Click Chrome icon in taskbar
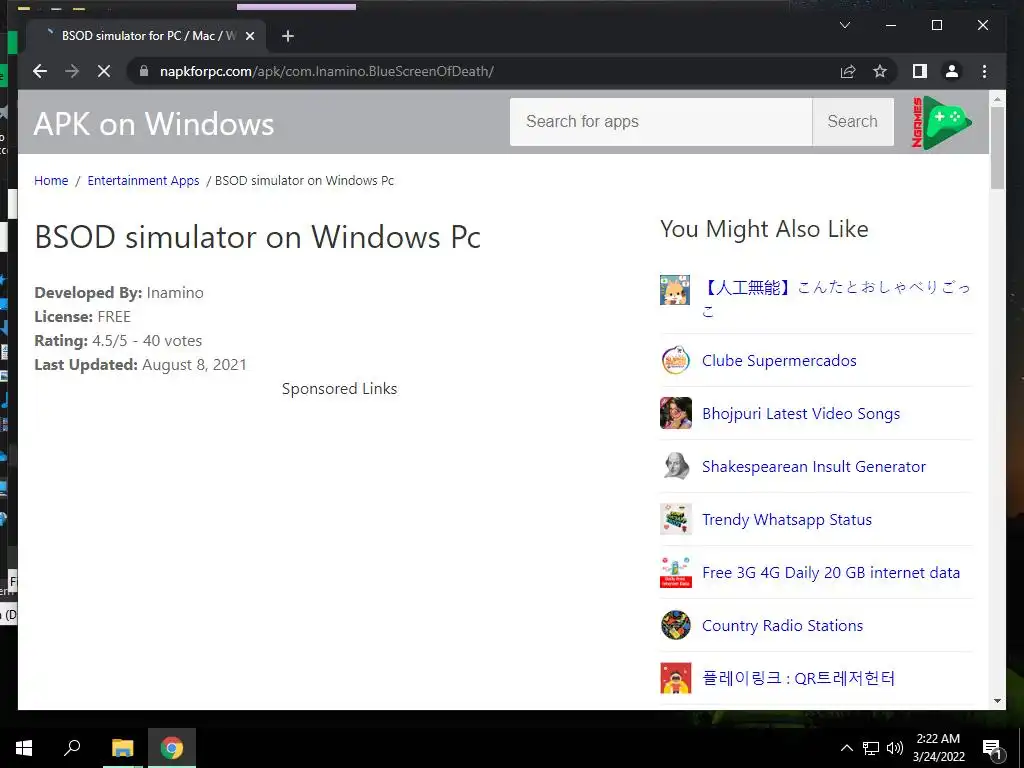Screen dimensions: 1024x768 pyautogui.click(x=172, y=747)
